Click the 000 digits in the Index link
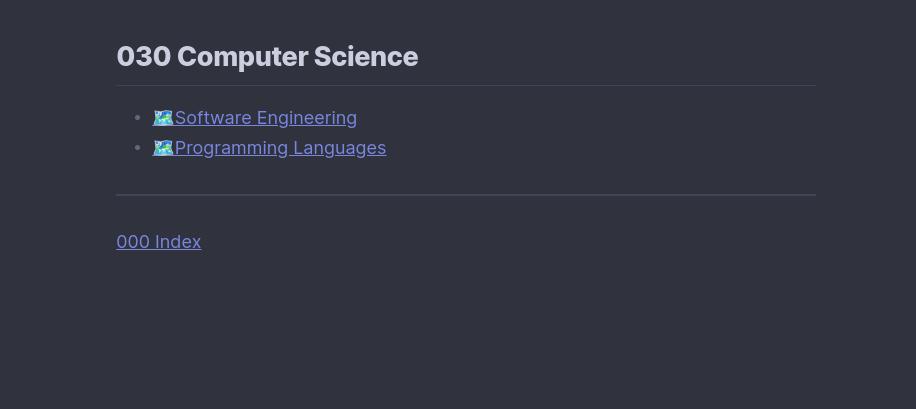This screenshot has height=409, width=916. click(133, 242)
